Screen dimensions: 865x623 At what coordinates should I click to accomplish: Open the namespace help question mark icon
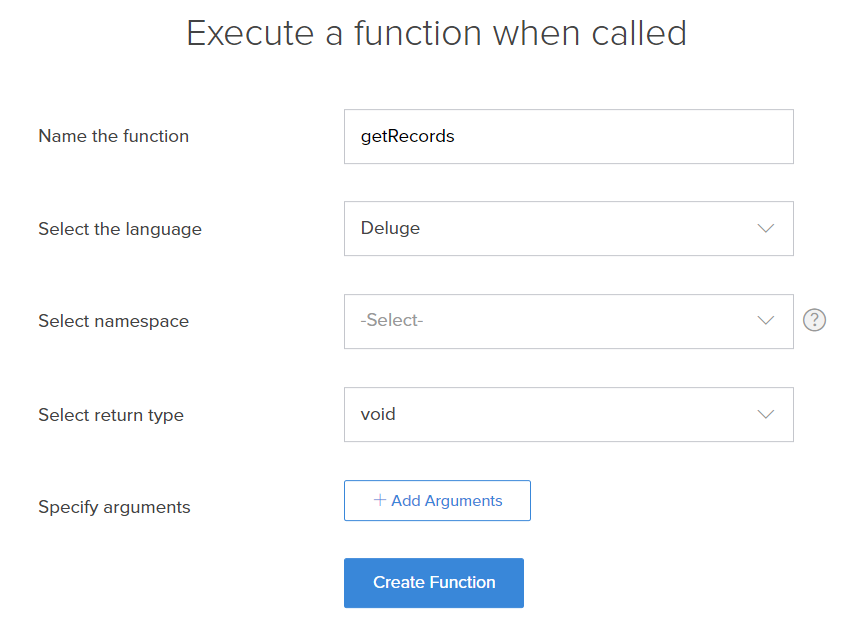pyautogui.click(x=814, y=320)
